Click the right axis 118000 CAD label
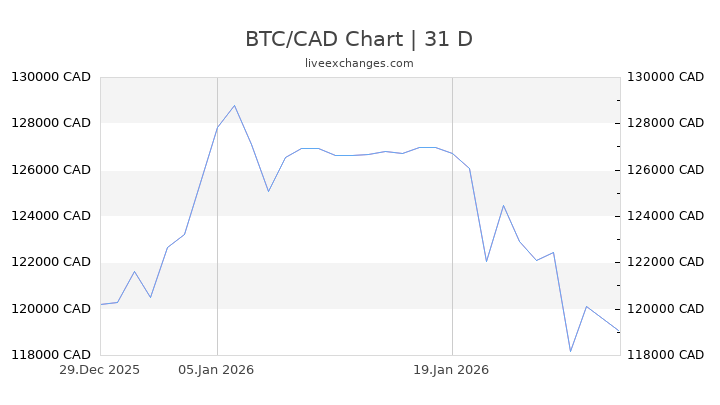 663,355
